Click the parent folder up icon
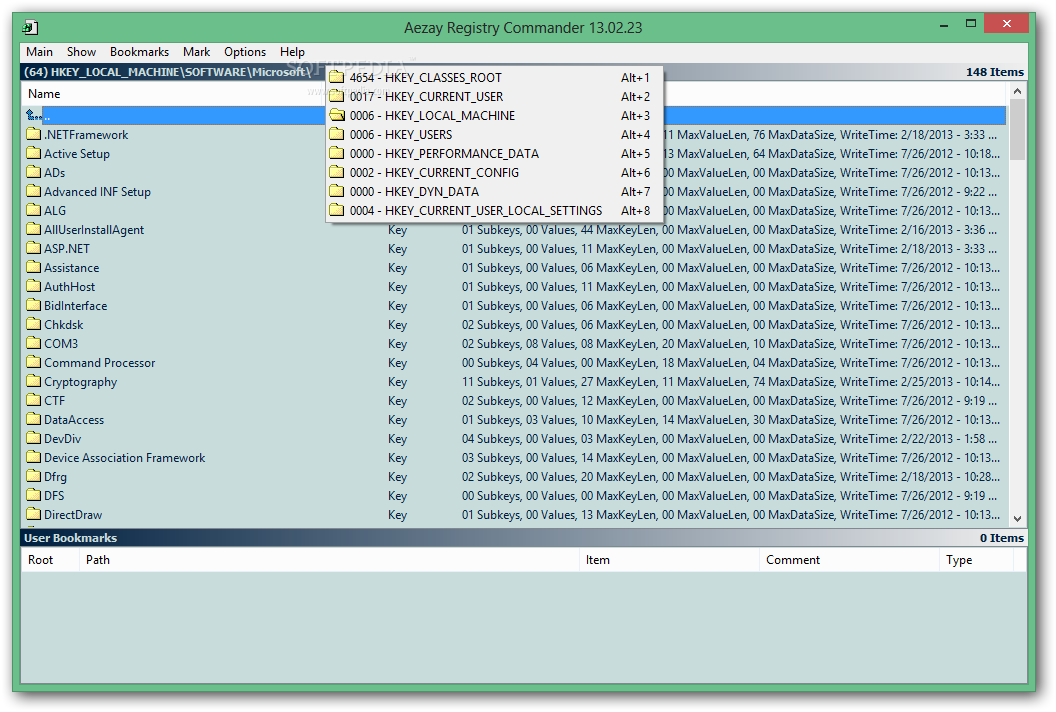 (x=33, y=115)
